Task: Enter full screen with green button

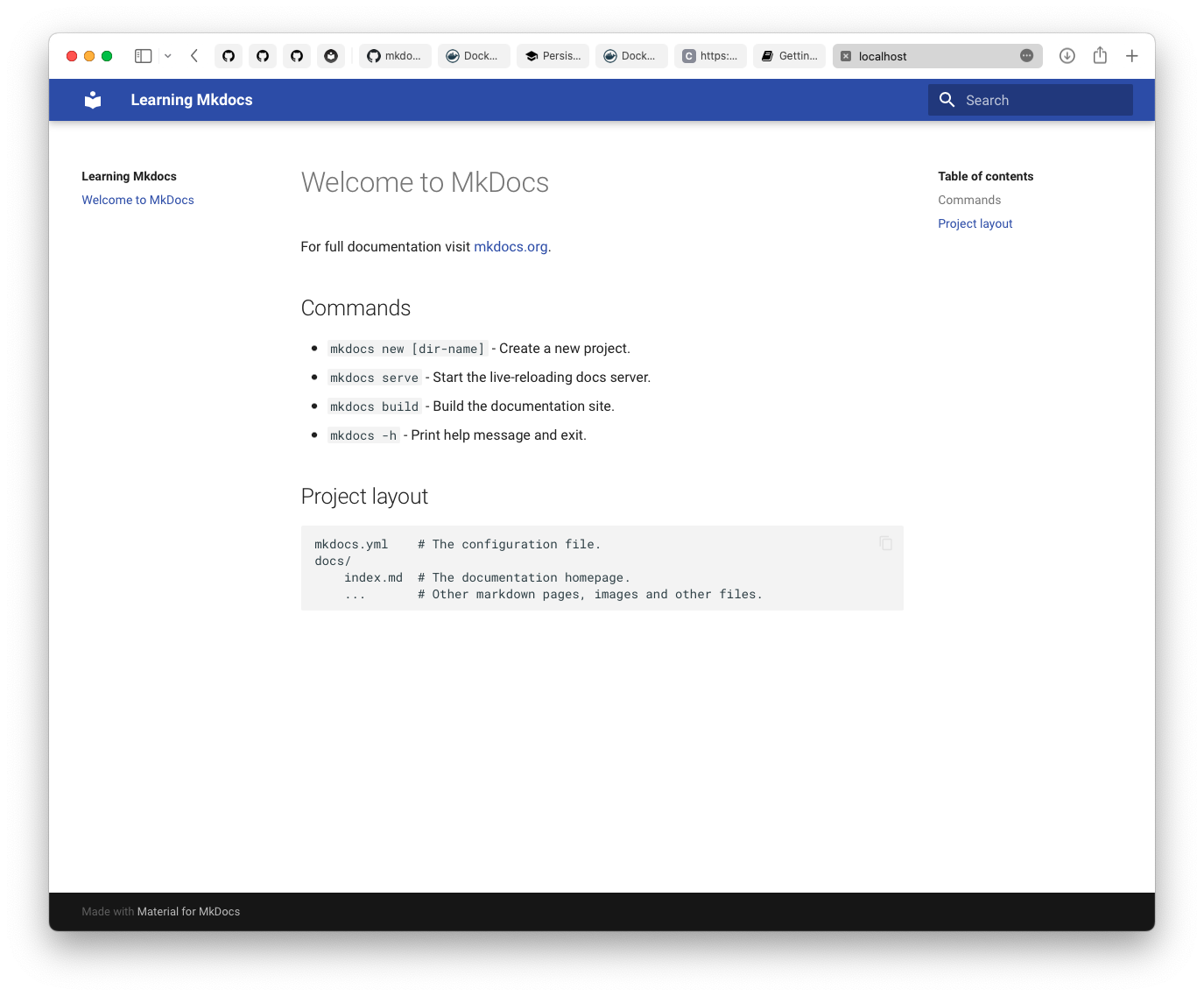Action: pyautogui.click(x=107, y=56)
